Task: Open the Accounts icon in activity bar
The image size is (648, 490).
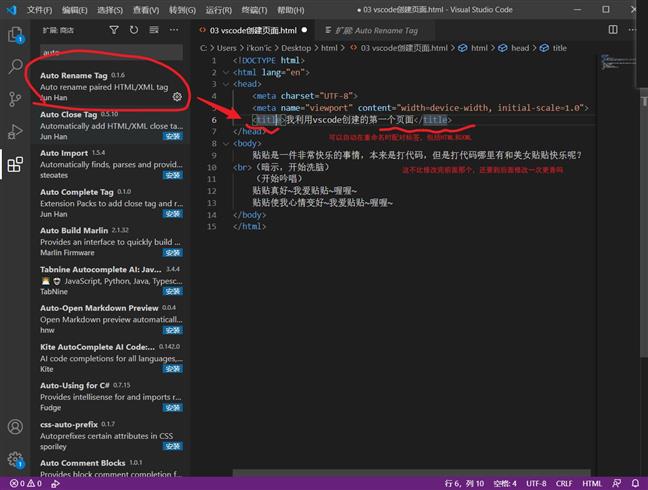Action: 15,426
